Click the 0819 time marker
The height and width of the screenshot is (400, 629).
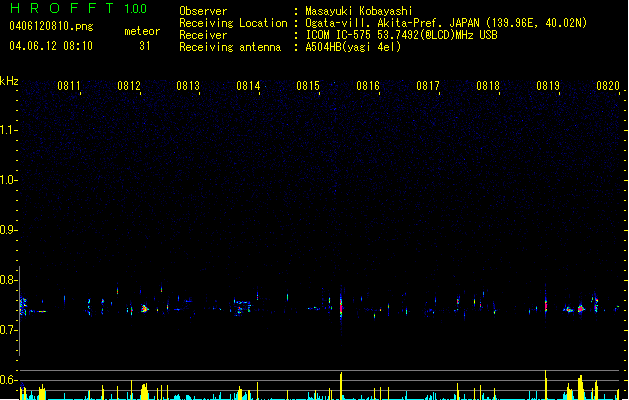click(x=548, y=85)
